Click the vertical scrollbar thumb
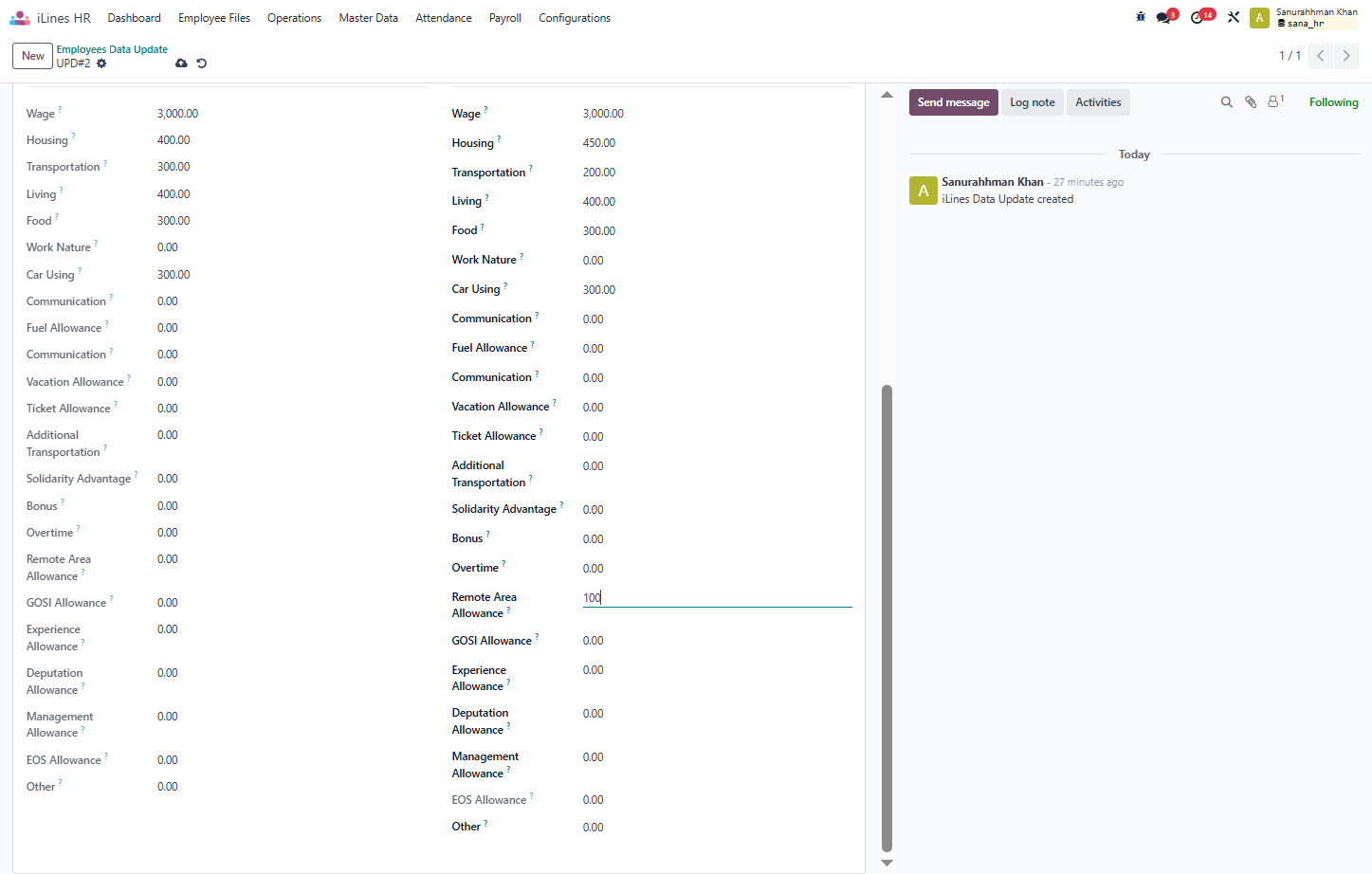Viewport: 1372px width, 874px height. click(887, 618)
